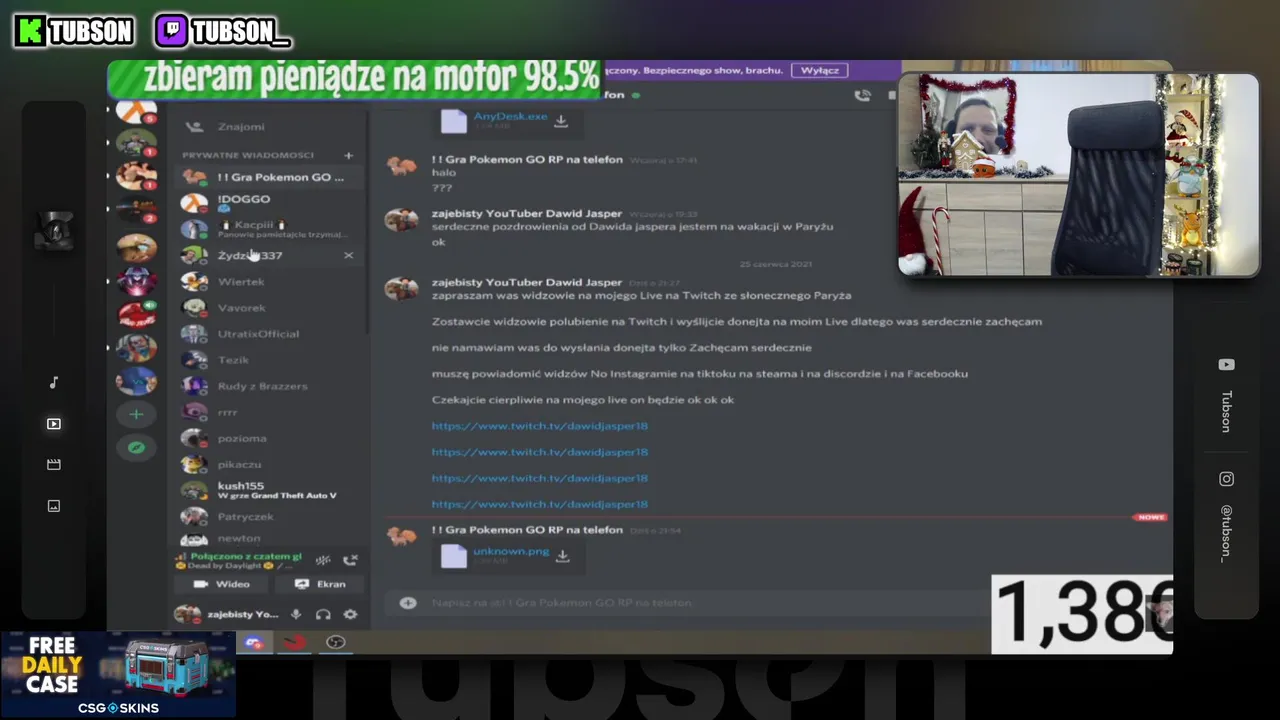This screenshot has height=720, width=1280.
Task: Click the Discord taskbar icon
Action: 254,642
